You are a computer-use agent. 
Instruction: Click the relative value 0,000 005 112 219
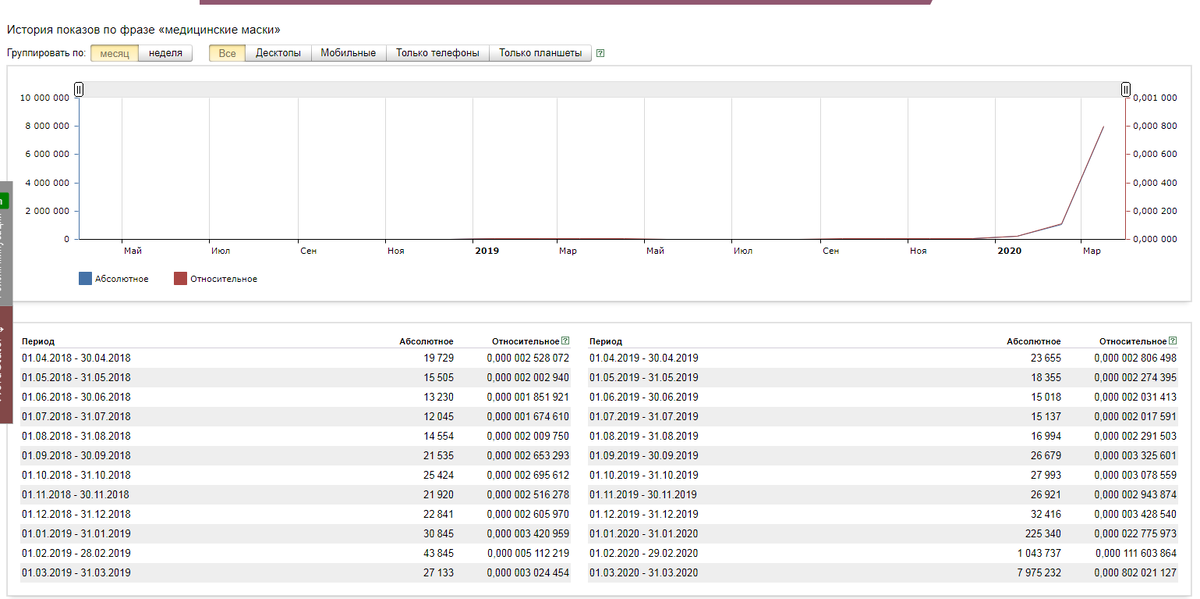(x=528, y=553)
